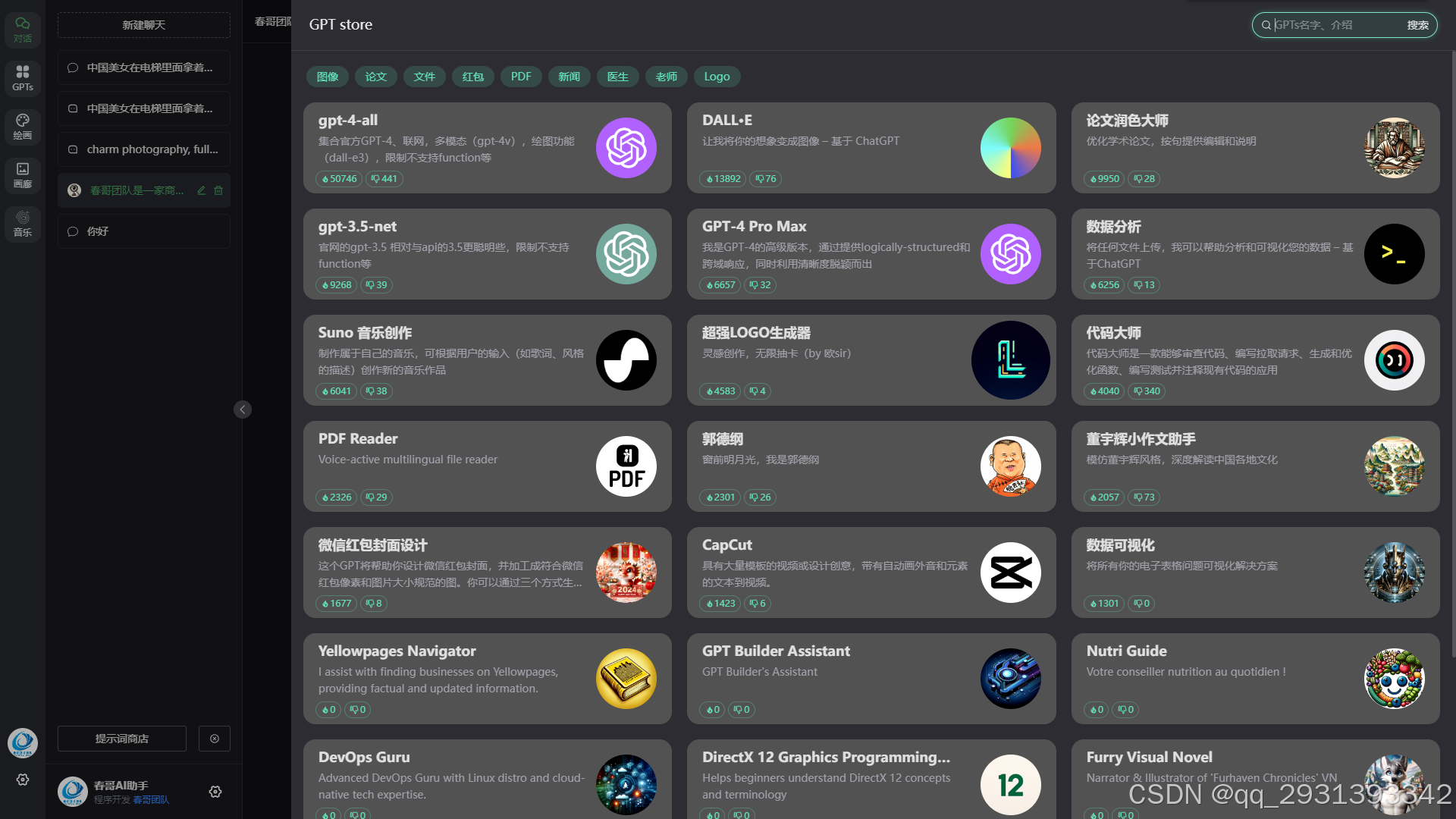The width and height of the screenshot is (1456, 819).
Task: Open settings gear beside 春哥AI助手
Action: (215, 792)
